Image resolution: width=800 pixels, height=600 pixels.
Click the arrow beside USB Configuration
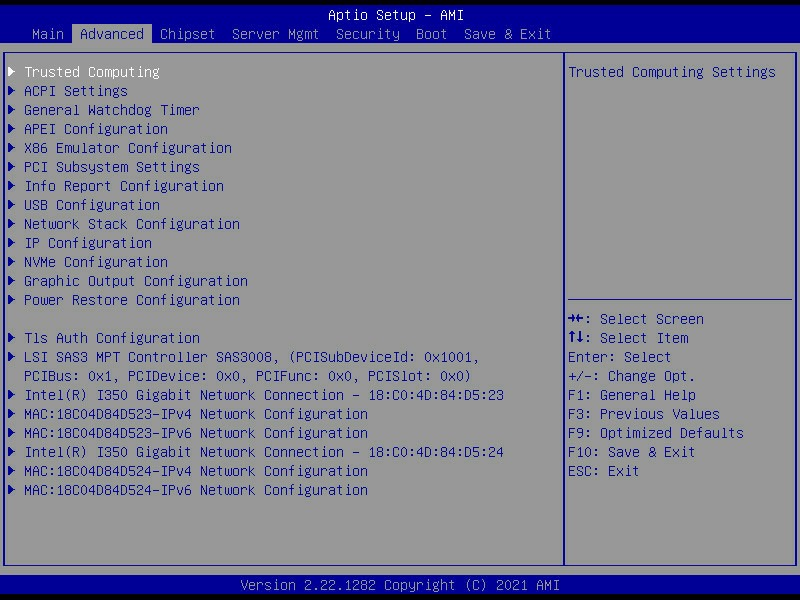(x=12, y=205)
